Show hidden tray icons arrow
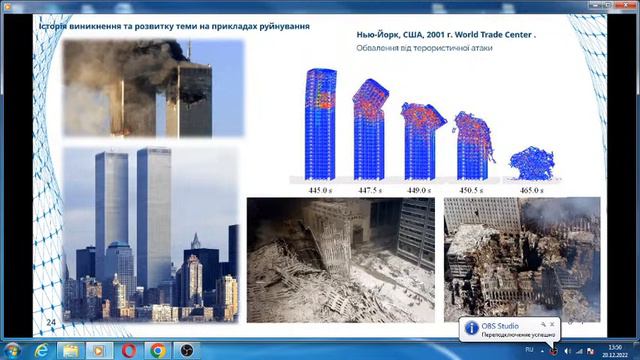640x360 pixels. pos(542,351)
